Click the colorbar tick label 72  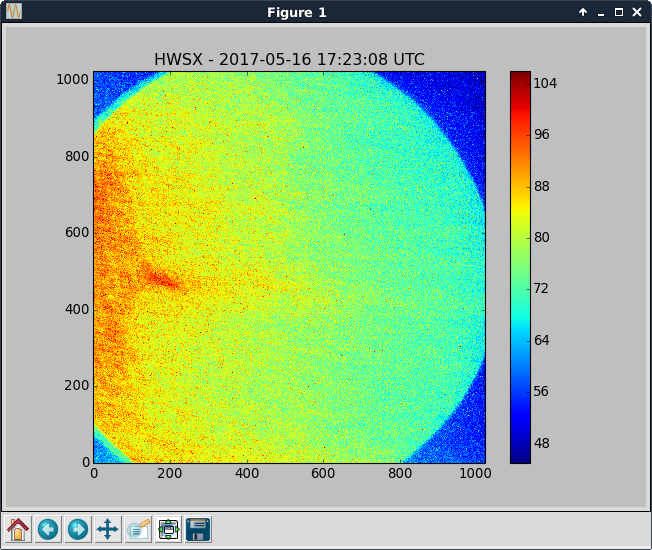[541, 289]
